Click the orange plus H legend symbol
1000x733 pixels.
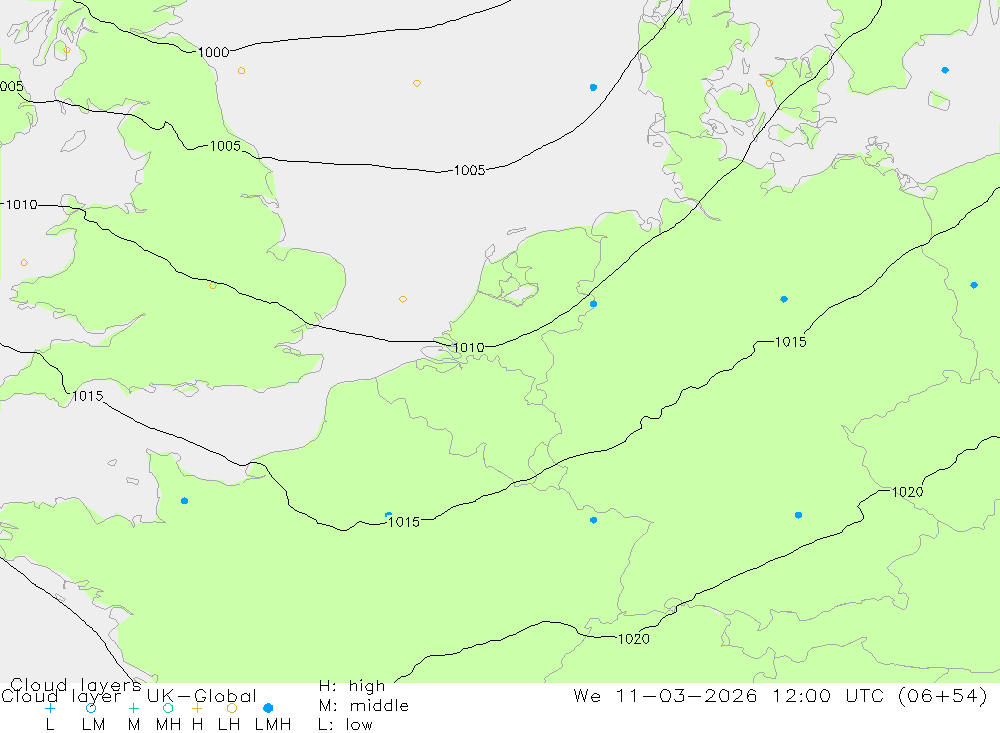(197, 708)
